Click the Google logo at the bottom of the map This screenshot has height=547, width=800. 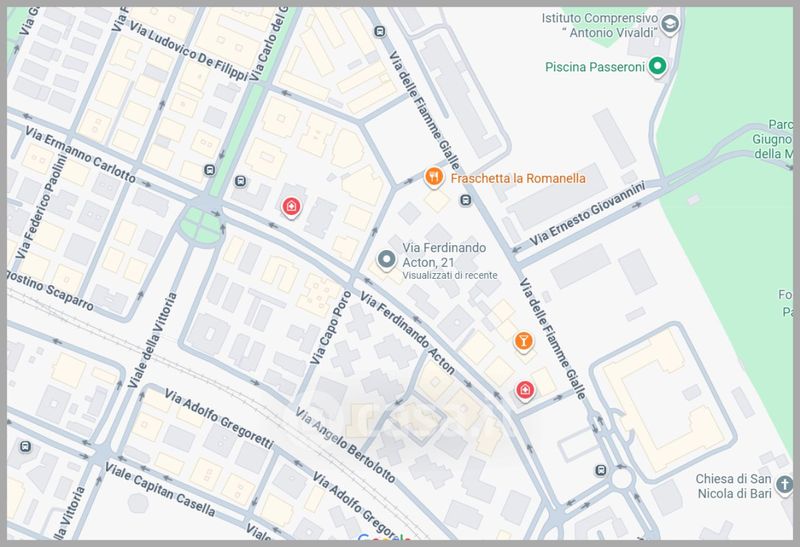pos(380,540)
